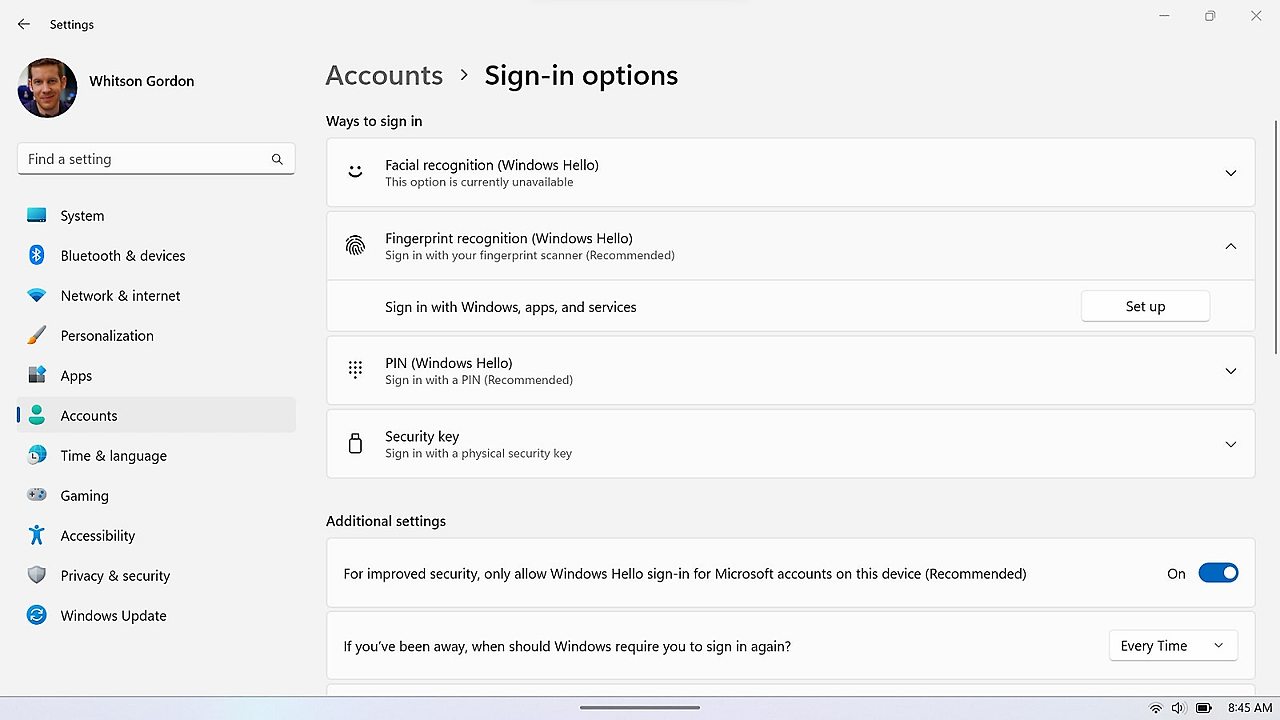Click Whitson Gordon user name
1280x720 pixels.
pos(142,81)
